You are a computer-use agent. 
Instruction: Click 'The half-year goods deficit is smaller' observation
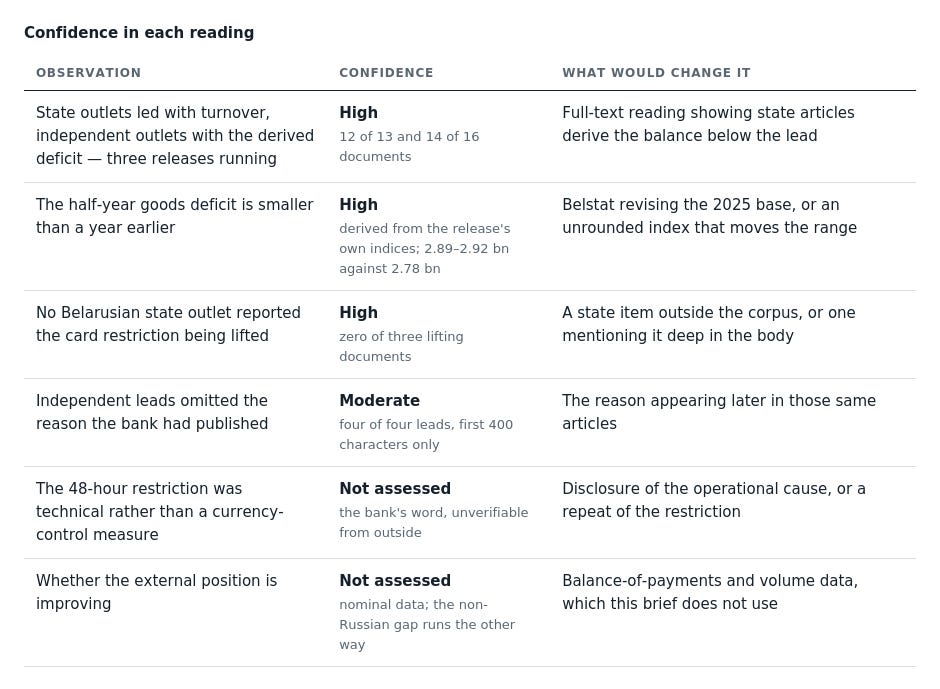pos(174,216)
